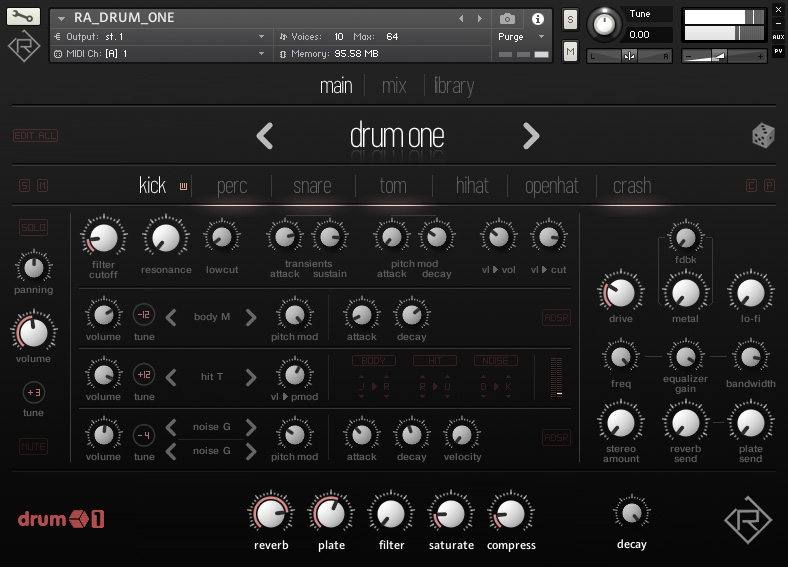Click the drum 1 logo at bottom left
This screenshot has height=567, width=788.
coord(61,519)
